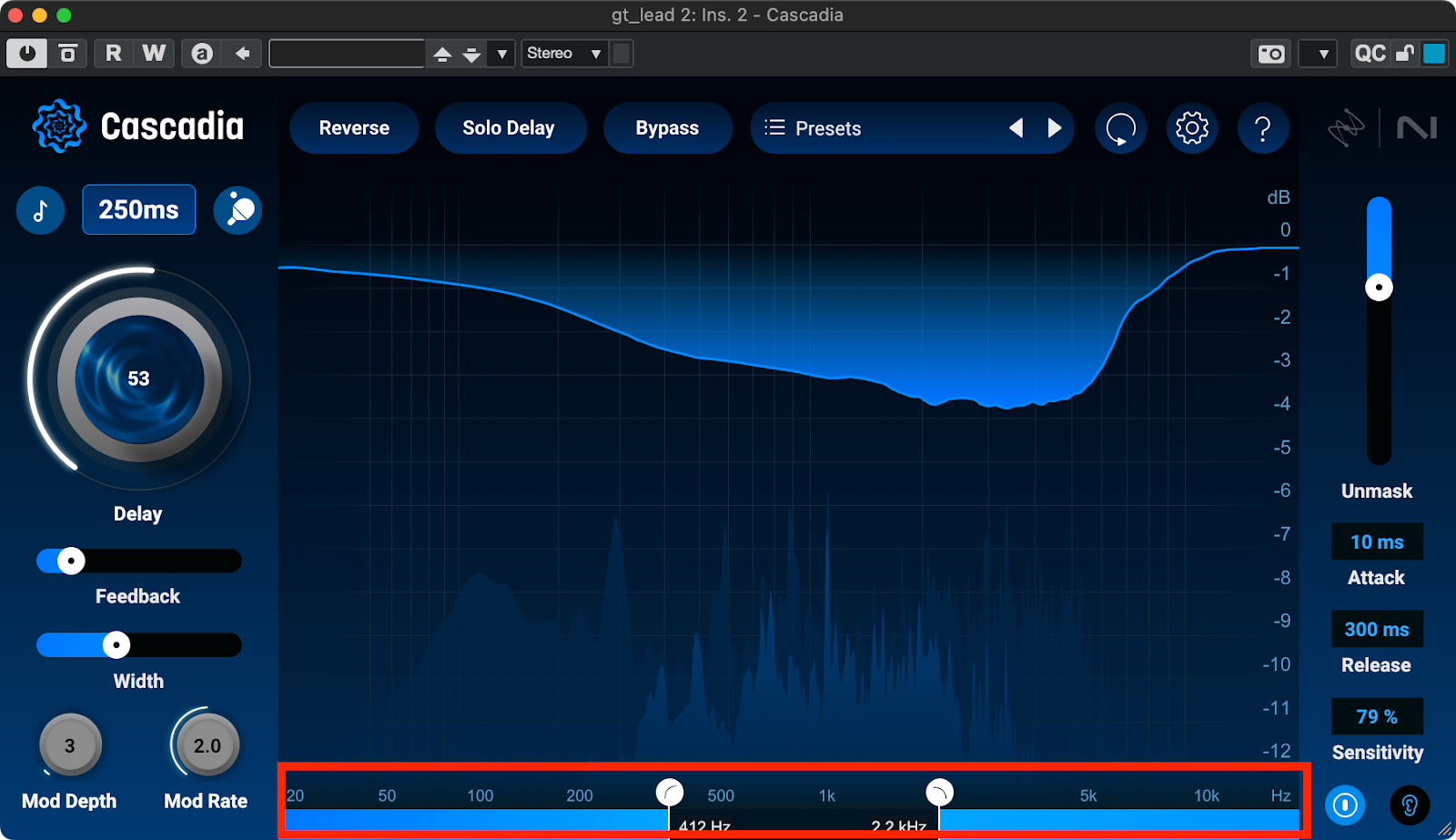The height and width of the screenshot is (840, 1456).
Task: Enable Write automation (W) button
Action: (x=154, y=54)
